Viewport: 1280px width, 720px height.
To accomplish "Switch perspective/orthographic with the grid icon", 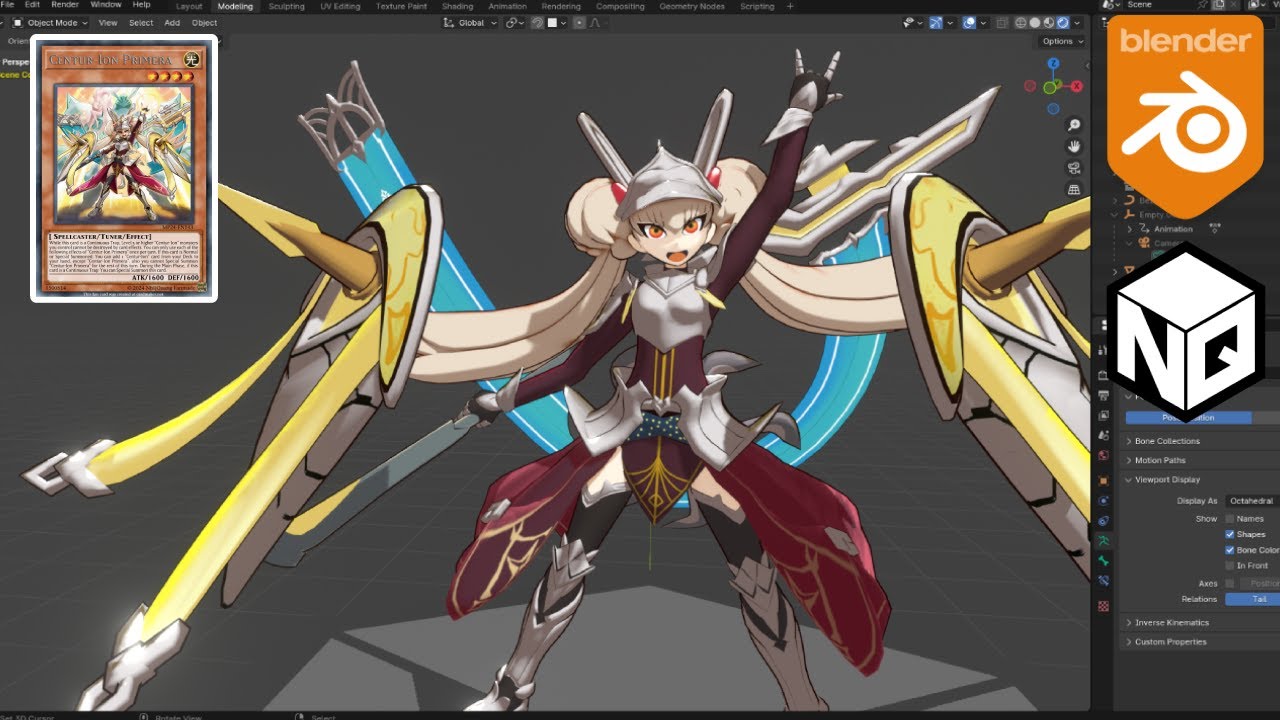I will click(1074, 189).
